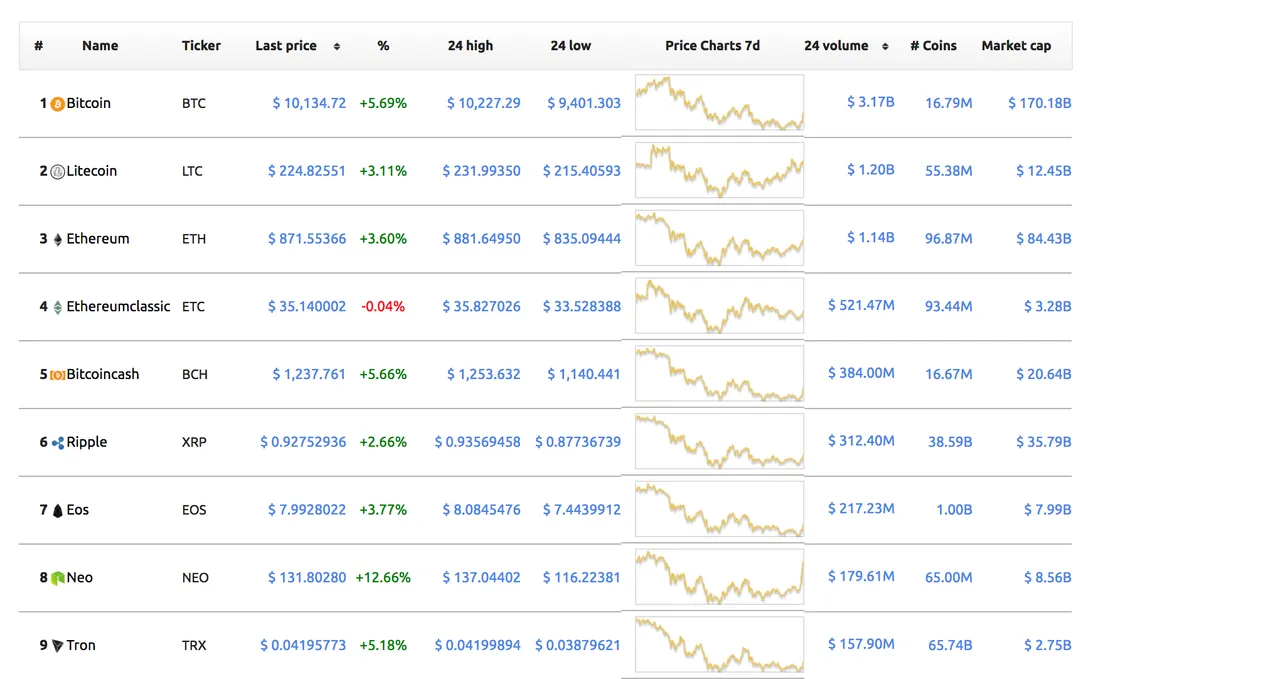Click Eos 24 high $ 8.0845476
Screen dimensions: 1280x679
(x=482, y=510)
